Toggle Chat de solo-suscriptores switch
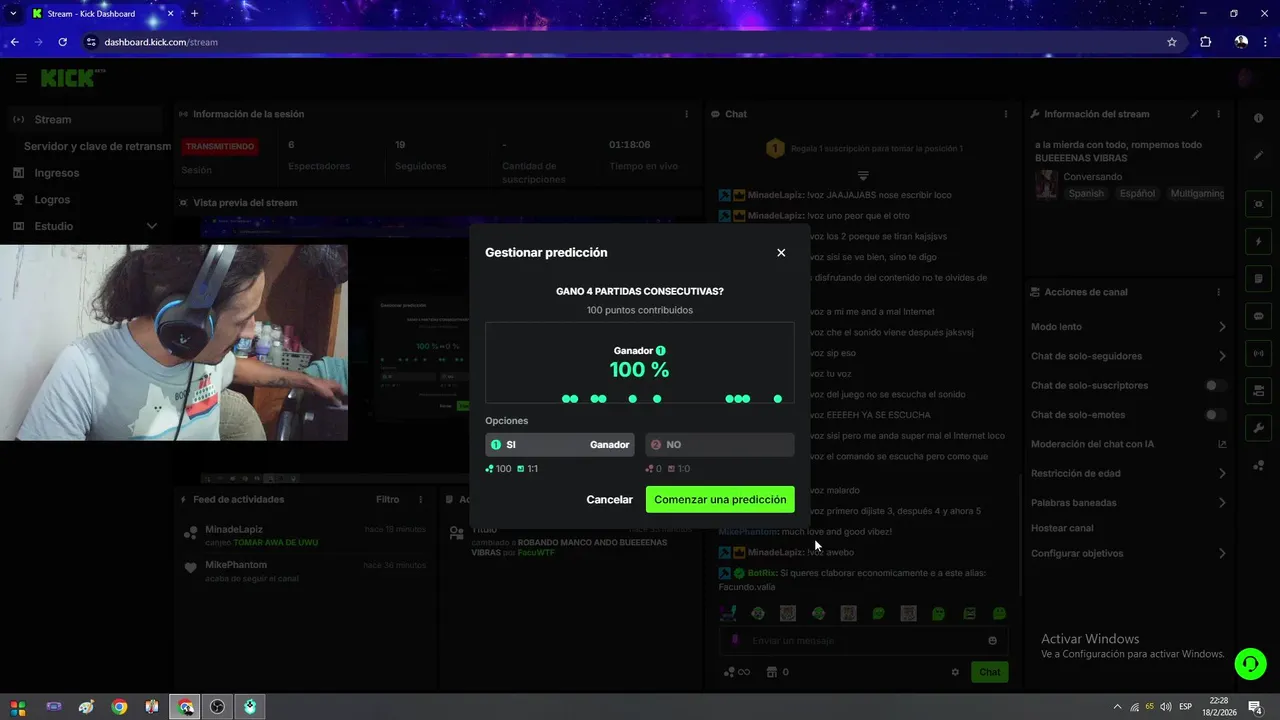Screen dimensions: 1280x720 coord(1215,386)
